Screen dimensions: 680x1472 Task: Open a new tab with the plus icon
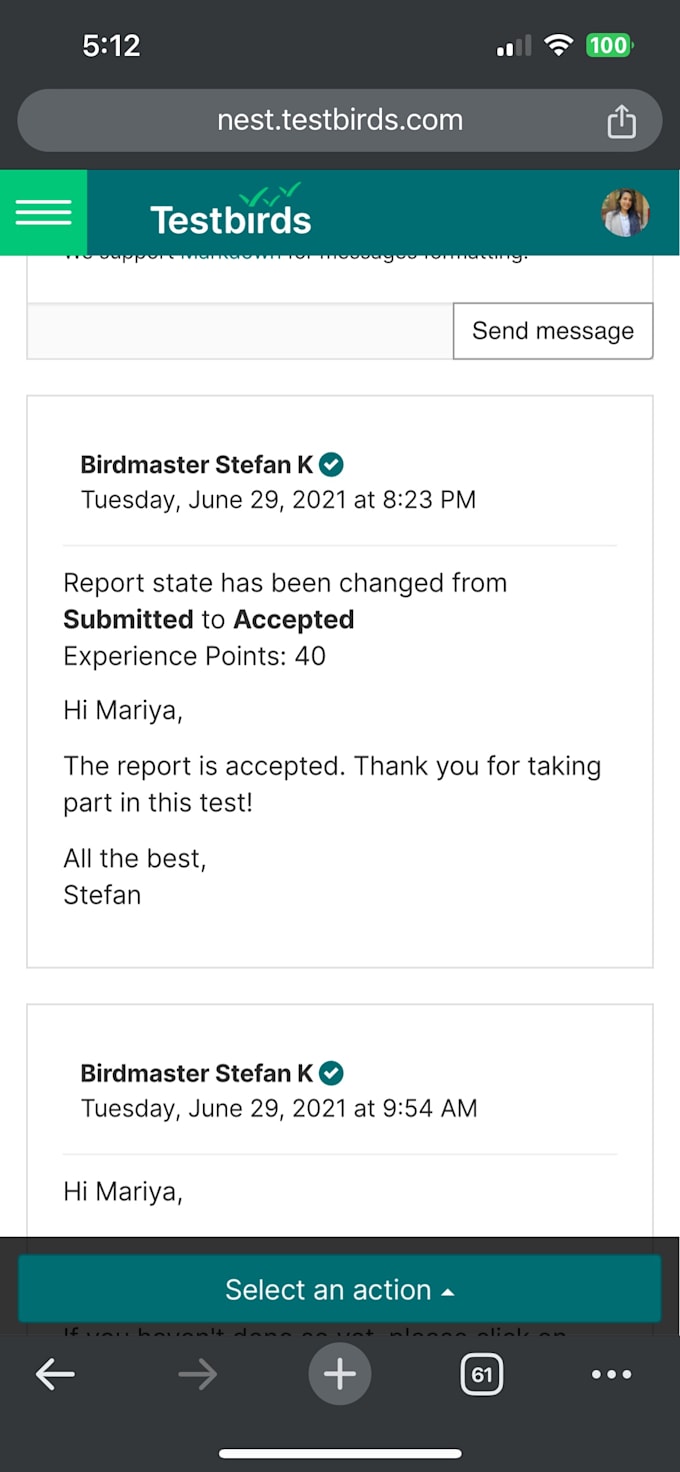pos(339,1374)
